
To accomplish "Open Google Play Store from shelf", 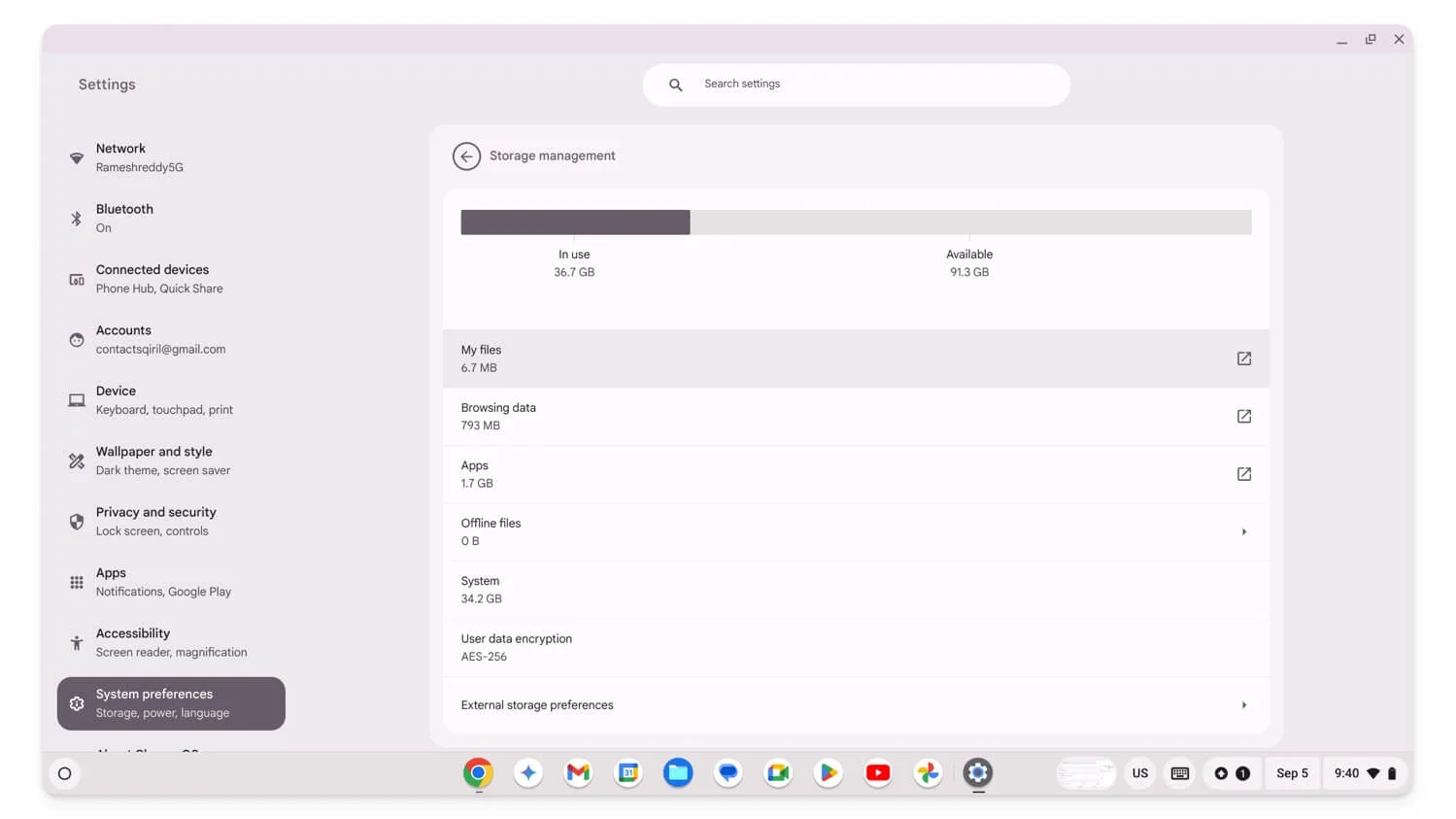I will tap(828, 773).
